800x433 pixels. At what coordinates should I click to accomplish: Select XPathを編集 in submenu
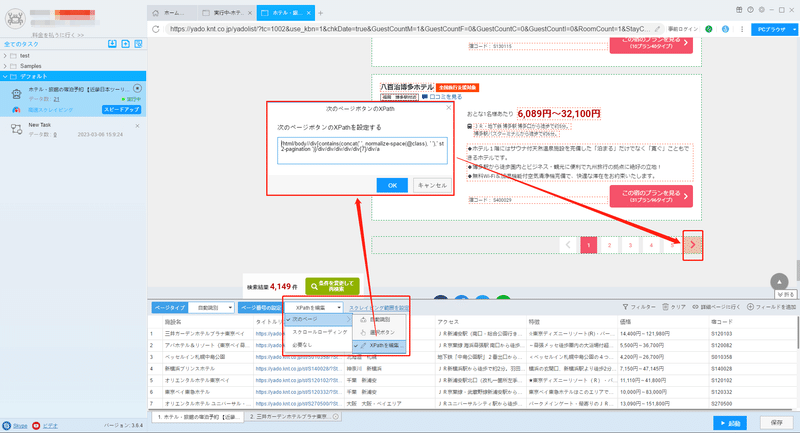pyautogui.click(x=380, y=346)
